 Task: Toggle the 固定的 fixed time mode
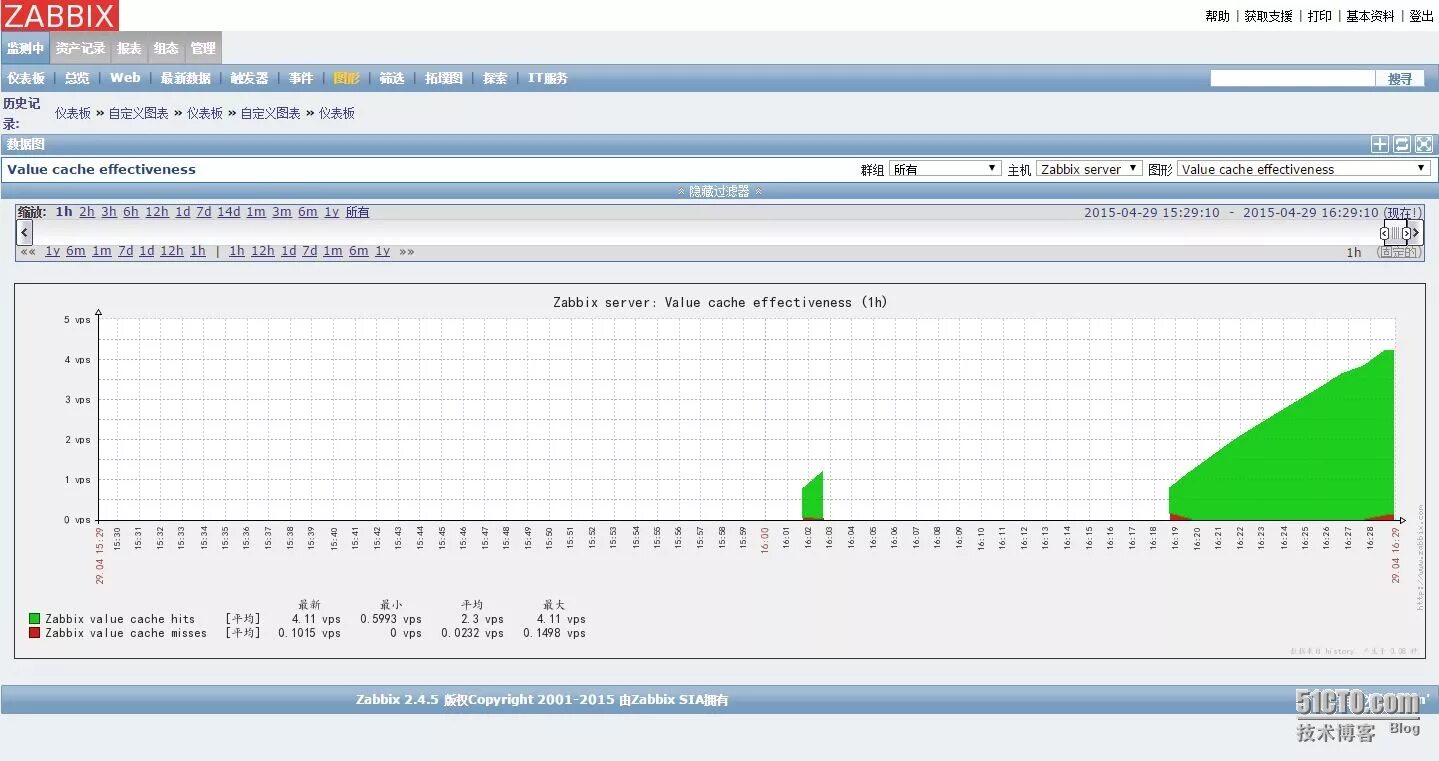(1397, 252)
